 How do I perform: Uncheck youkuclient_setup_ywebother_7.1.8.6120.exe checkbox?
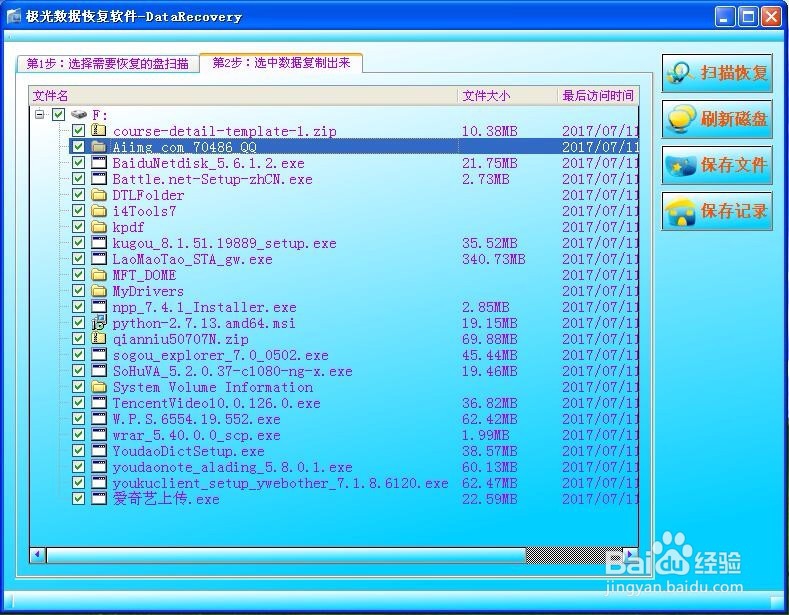click(78, 483)
